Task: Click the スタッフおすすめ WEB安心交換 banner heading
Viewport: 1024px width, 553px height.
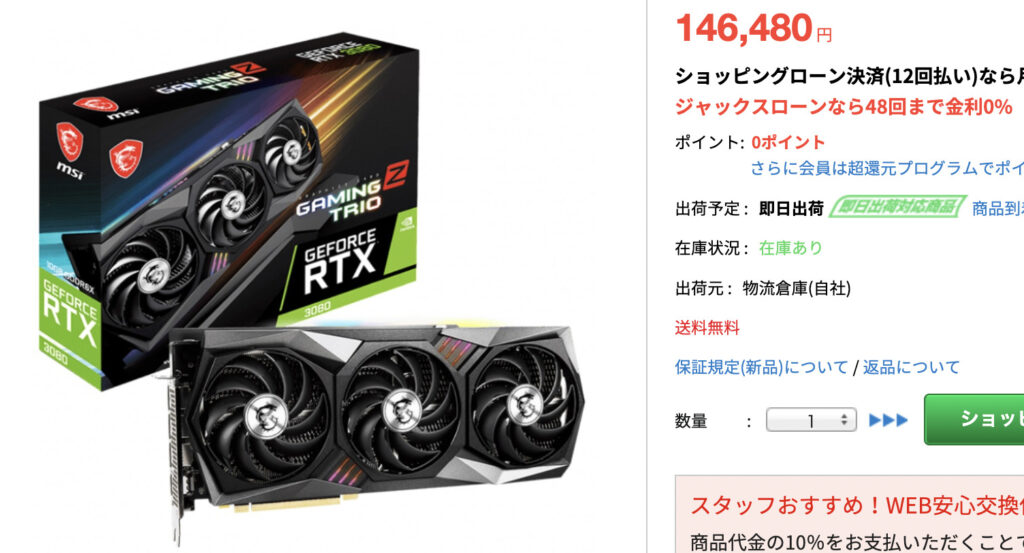Action: [857, 505]
